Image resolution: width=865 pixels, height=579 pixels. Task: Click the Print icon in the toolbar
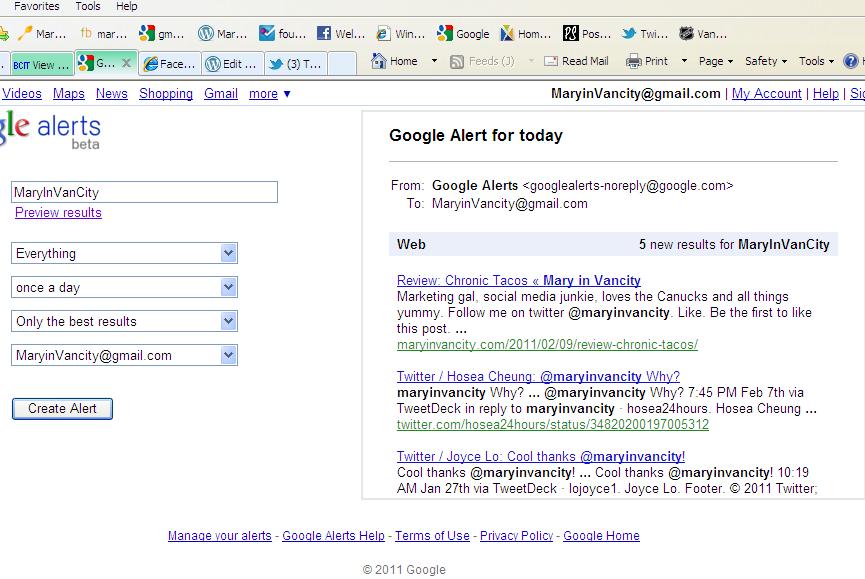click(x=633, y=61)
